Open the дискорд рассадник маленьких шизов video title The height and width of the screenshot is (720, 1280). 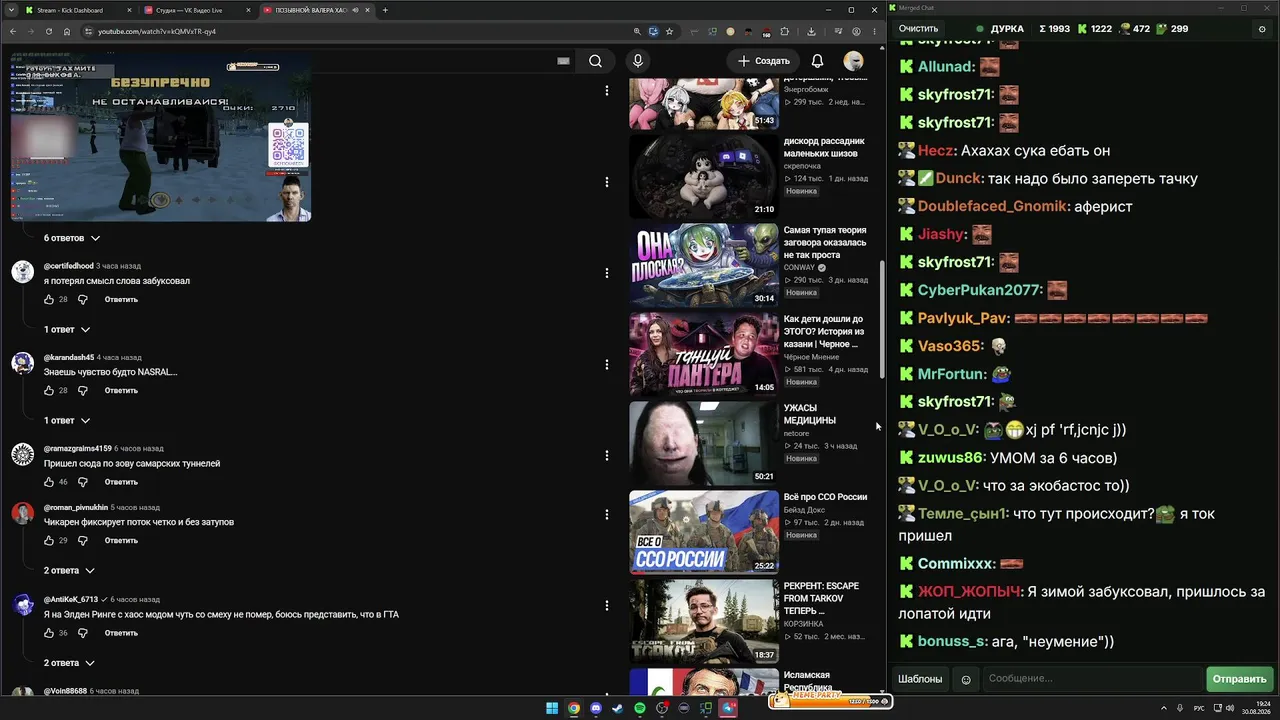pos(824,147)
